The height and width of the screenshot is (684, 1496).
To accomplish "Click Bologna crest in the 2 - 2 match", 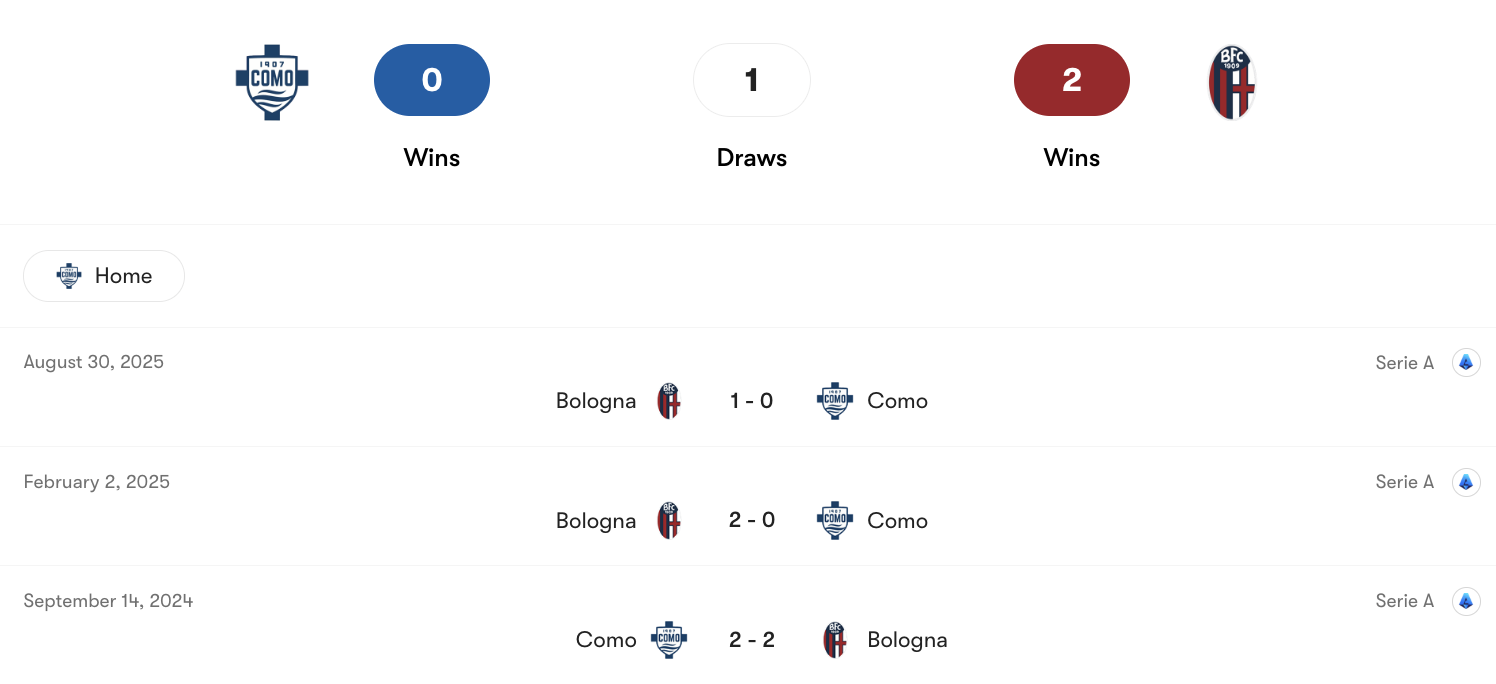I will [x=834, y=640].
